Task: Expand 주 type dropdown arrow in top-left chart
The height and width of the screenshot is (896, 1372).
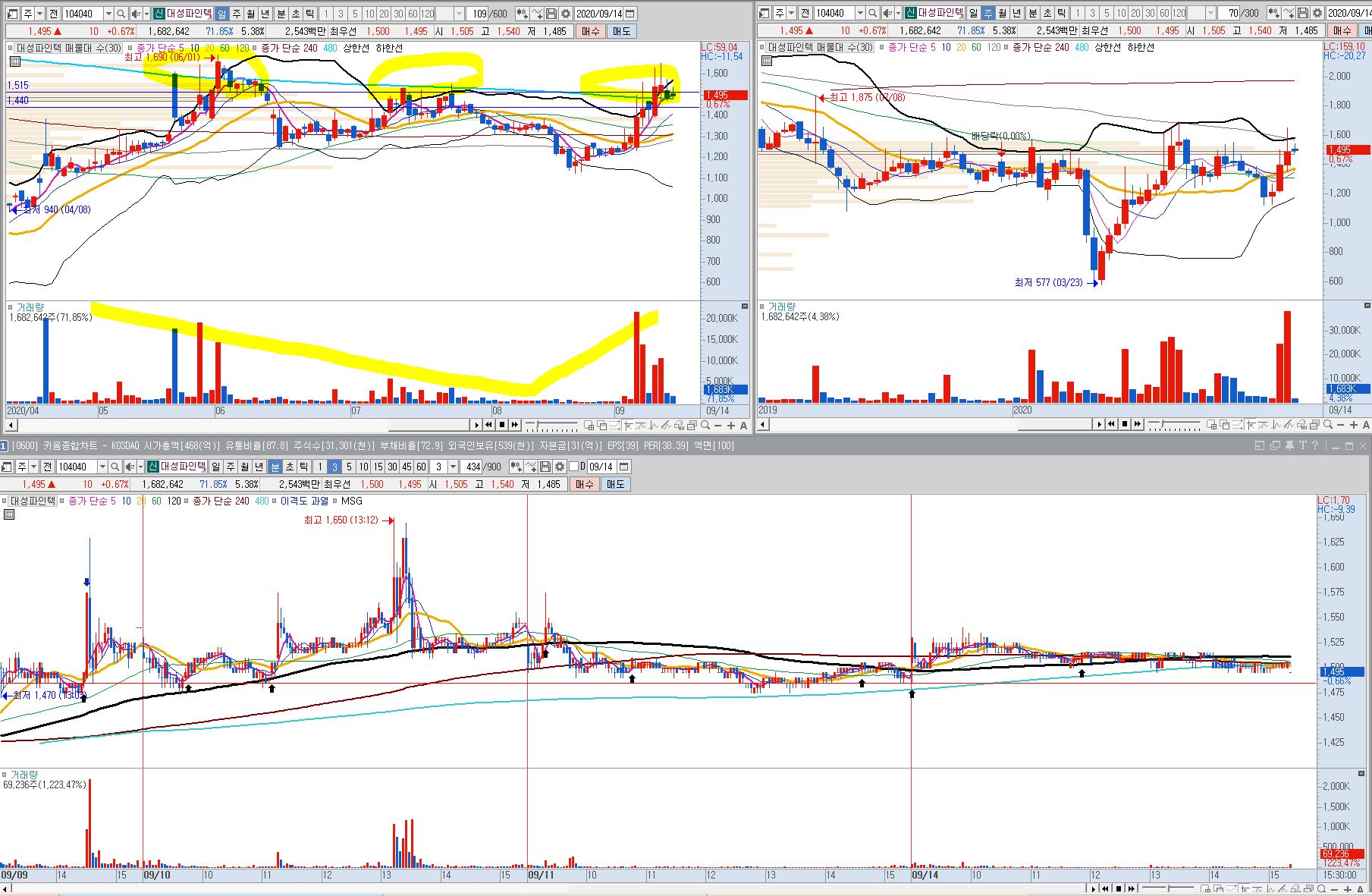Action: pos(39,14)
